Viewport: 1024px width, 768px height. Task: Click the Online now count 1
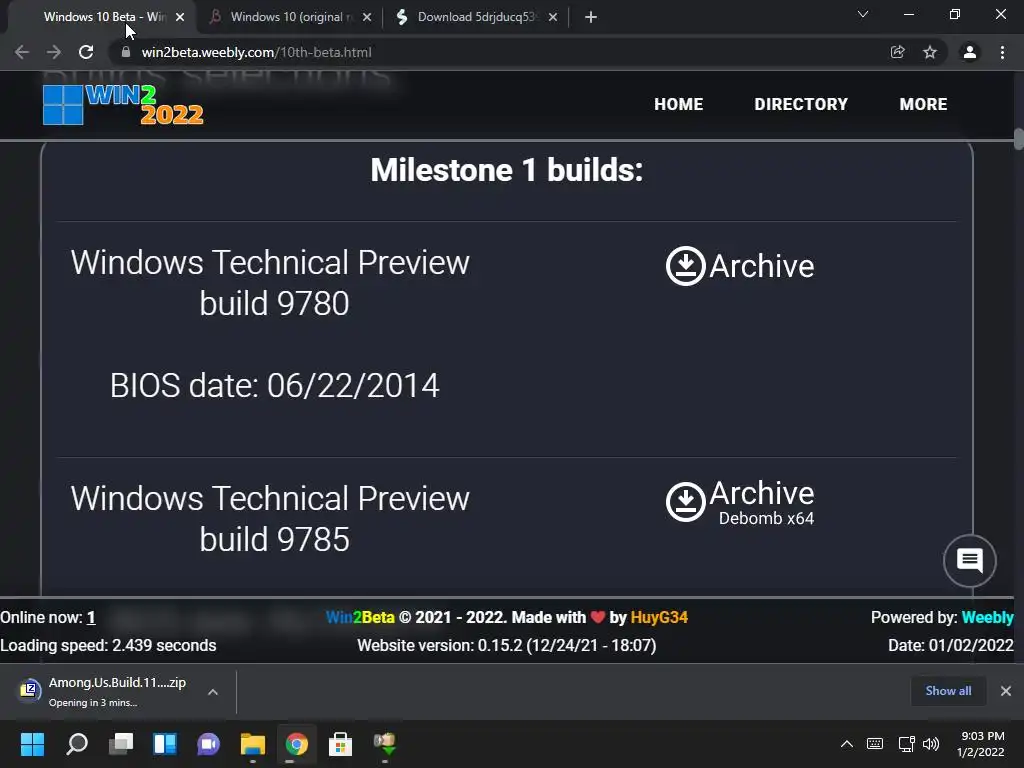91,618
